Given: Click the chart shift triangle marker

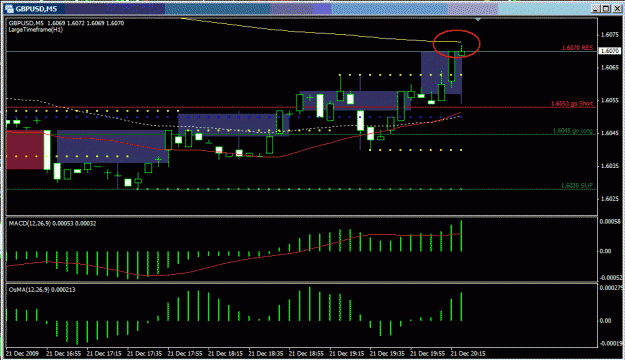Looking at the screenshot, I should (478, 20).
